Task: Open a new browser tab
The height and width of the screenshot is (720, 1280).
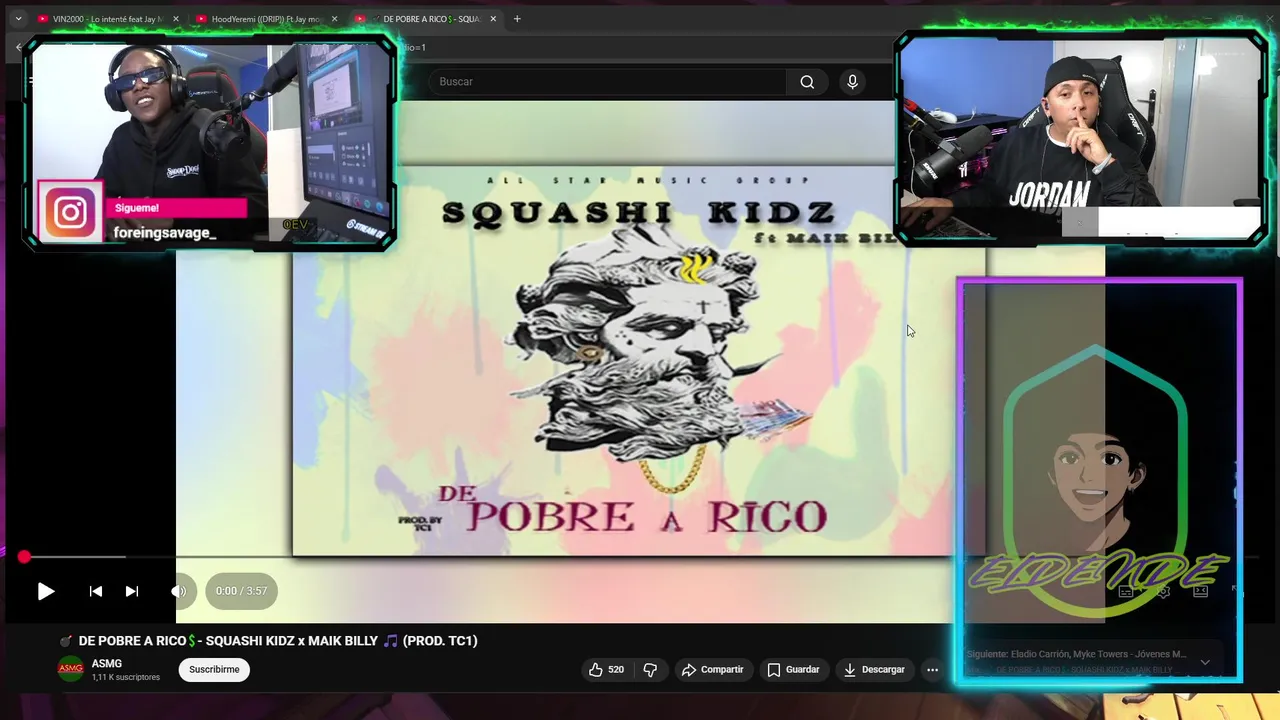Action: [517, 19]
